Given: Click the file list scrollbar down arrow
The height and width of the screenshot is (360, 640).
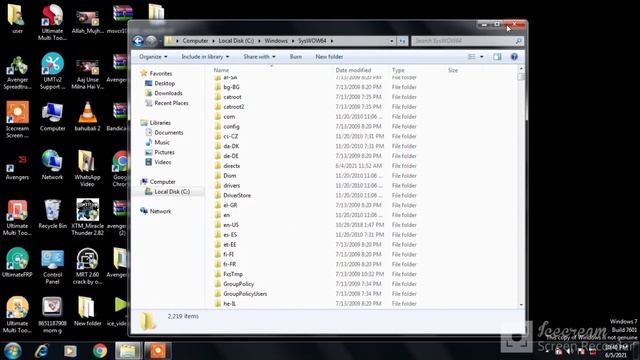Looking at the screenshot, I should click(x=521, y=305).
